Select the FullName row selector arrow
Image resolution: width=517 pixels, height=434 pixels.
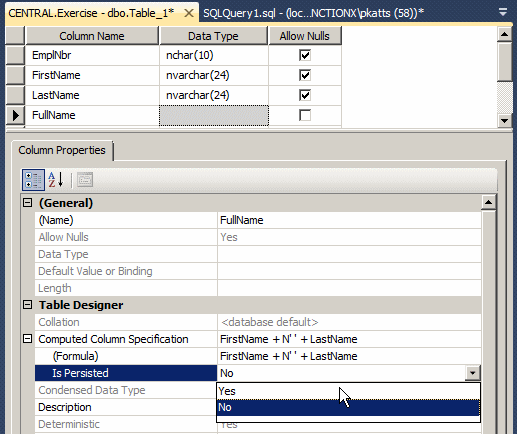pyautogui.click(x=15, y=115)
